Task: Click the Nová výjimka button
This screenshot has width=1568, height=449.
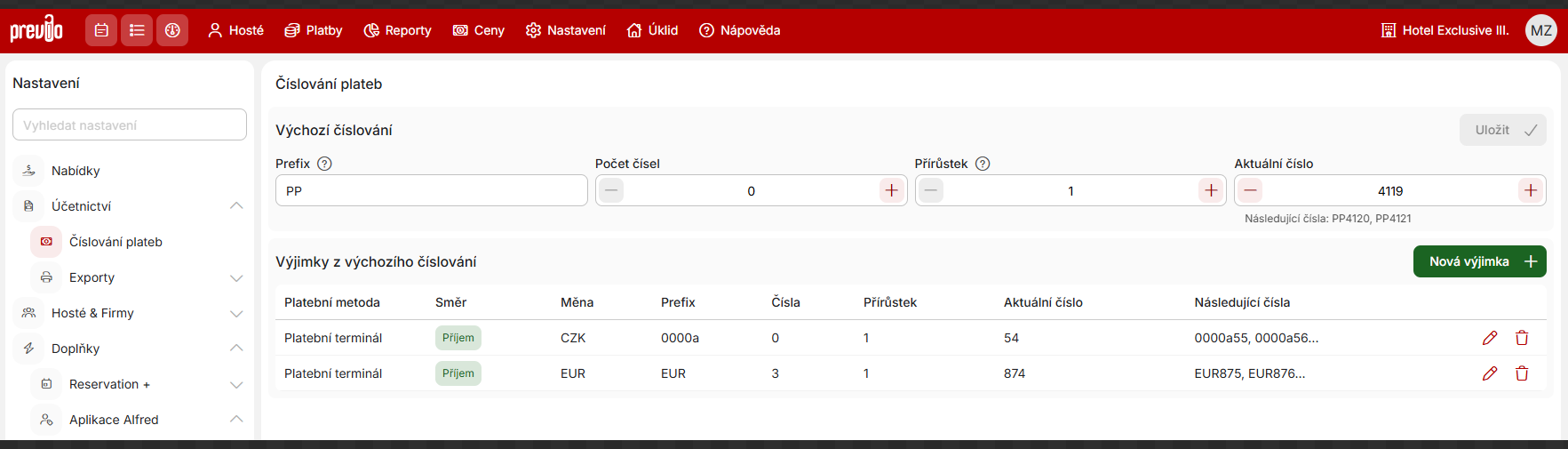Action: (x=1479, y=261)
